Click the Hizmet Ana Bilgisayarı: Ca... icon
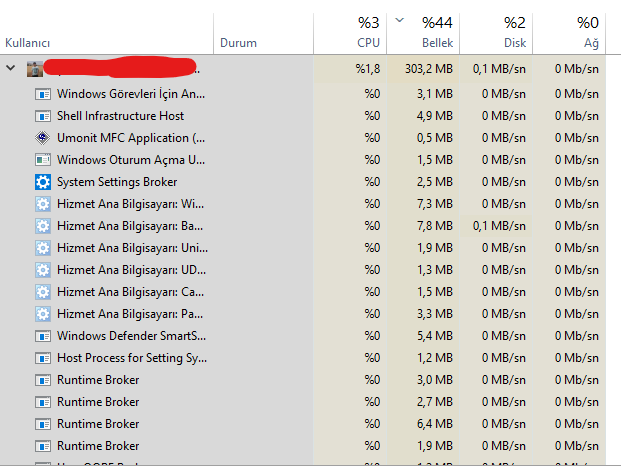 43,292
